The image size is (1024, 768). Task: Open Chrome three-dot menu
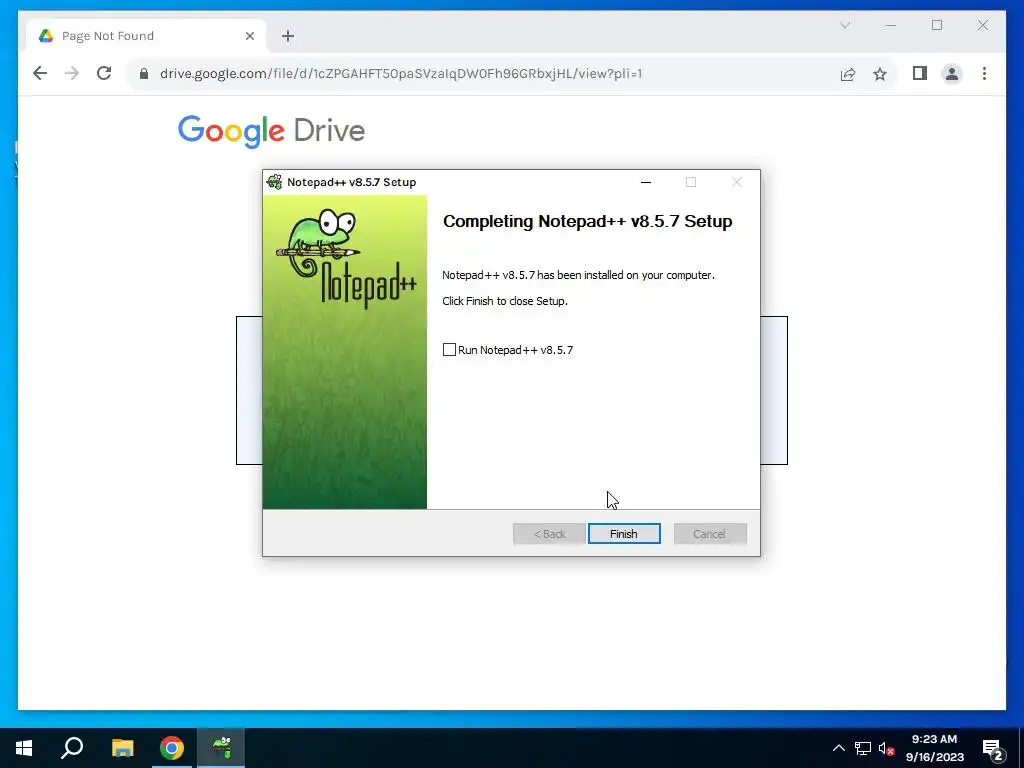pyautogui.click(x=984, y=74)
